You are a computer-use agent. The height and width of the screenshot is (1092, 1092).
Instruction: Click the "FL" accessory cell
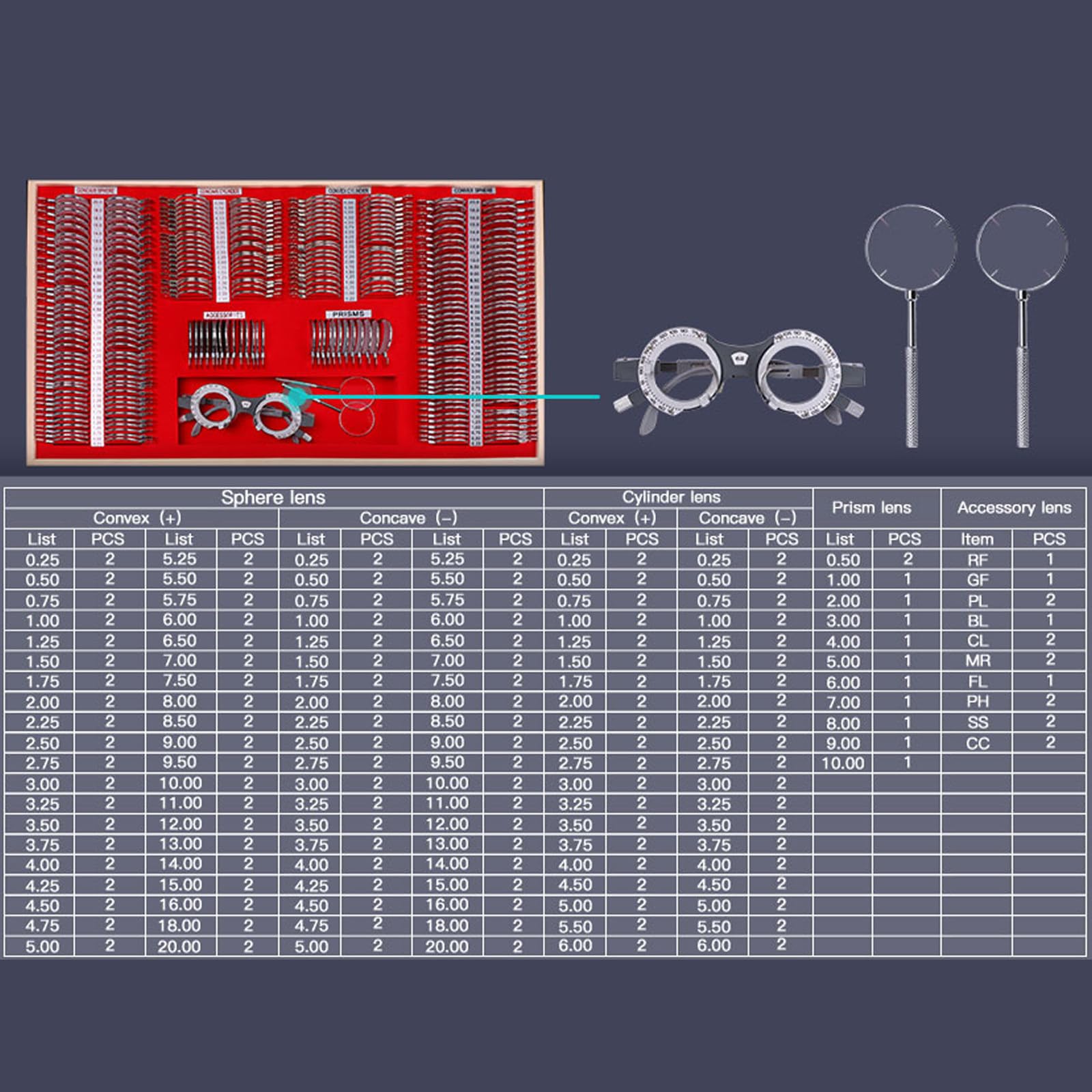[977, 682]
